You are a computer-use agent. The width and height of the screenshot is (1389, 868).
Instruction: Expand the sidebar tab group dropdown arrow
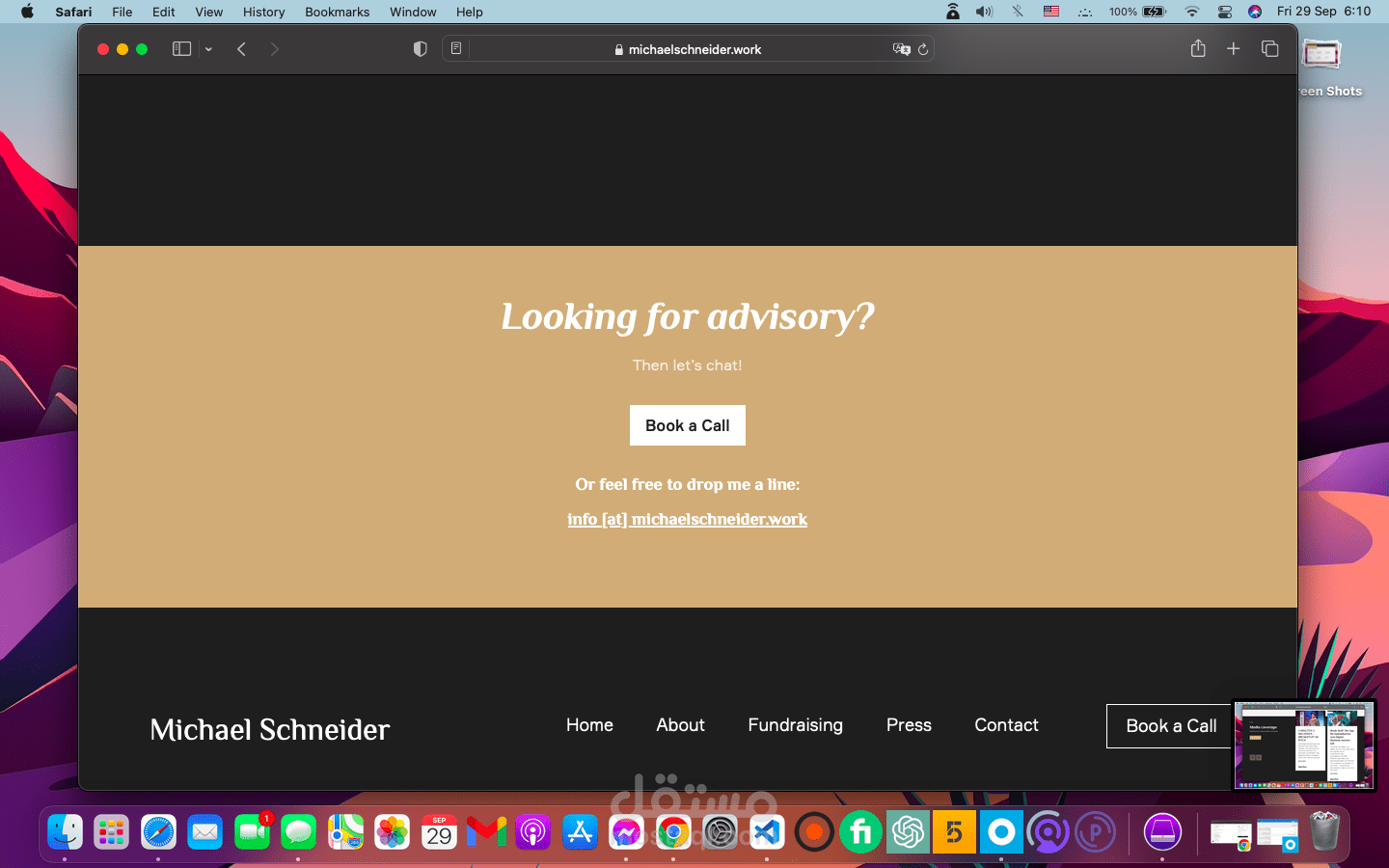pos(208,49)
